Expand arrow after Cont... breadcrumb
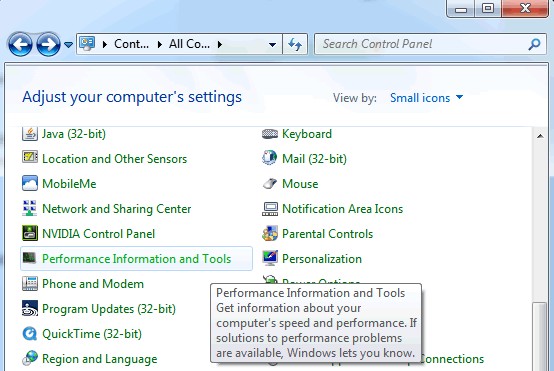Image resolution: width=554 pixels, height=371 pixels. (160, 45)
